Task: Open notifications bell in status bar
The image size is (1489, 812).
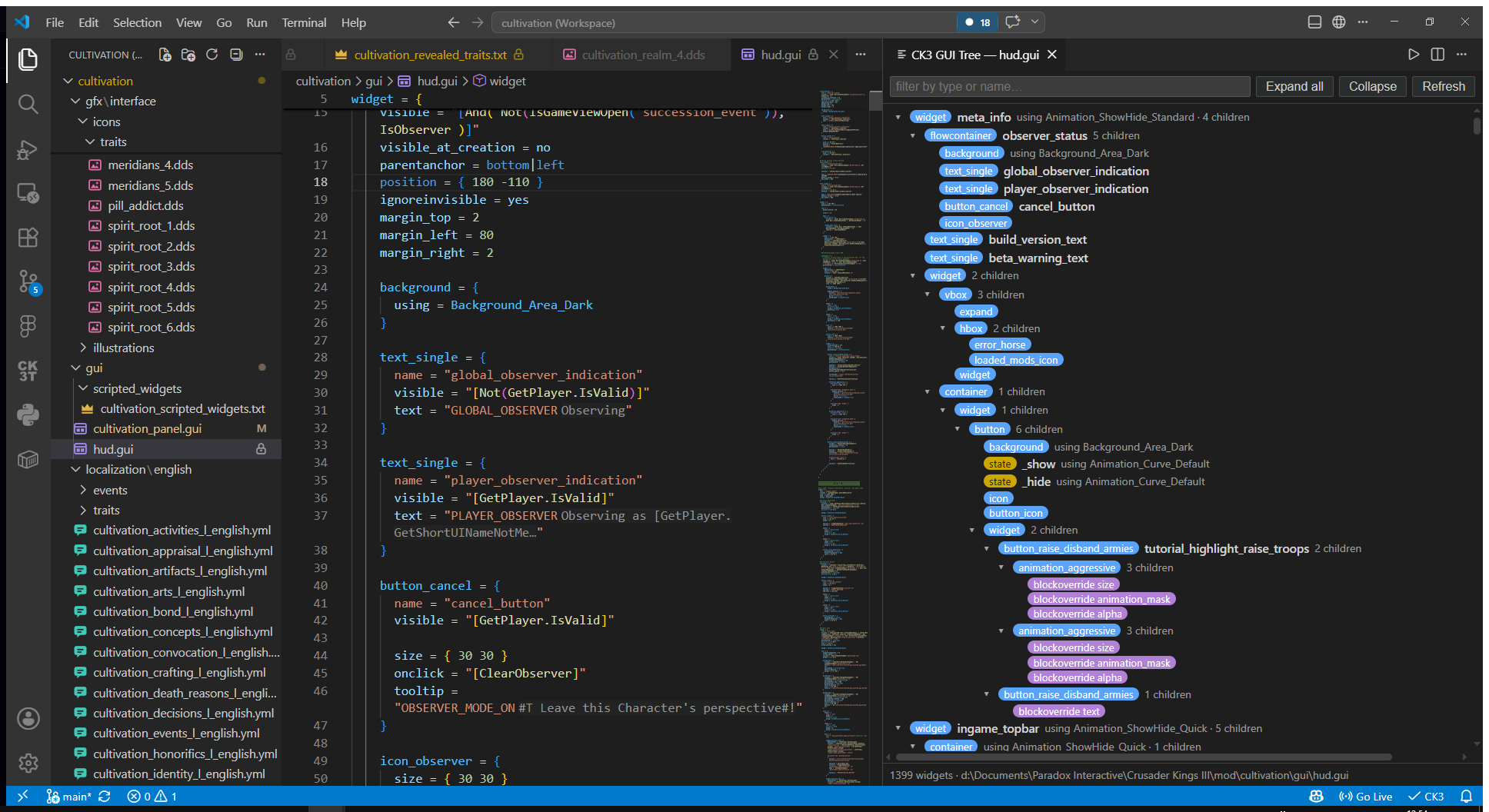Action: (1467, 796)
